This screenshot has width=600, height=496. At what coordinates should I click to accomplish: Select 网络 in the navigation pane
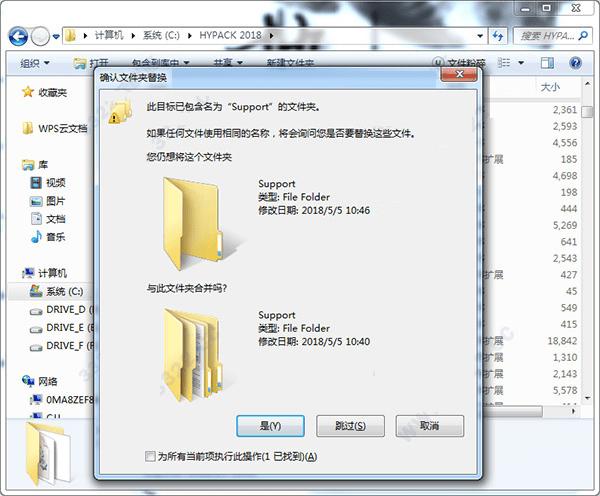click(48, 381)
